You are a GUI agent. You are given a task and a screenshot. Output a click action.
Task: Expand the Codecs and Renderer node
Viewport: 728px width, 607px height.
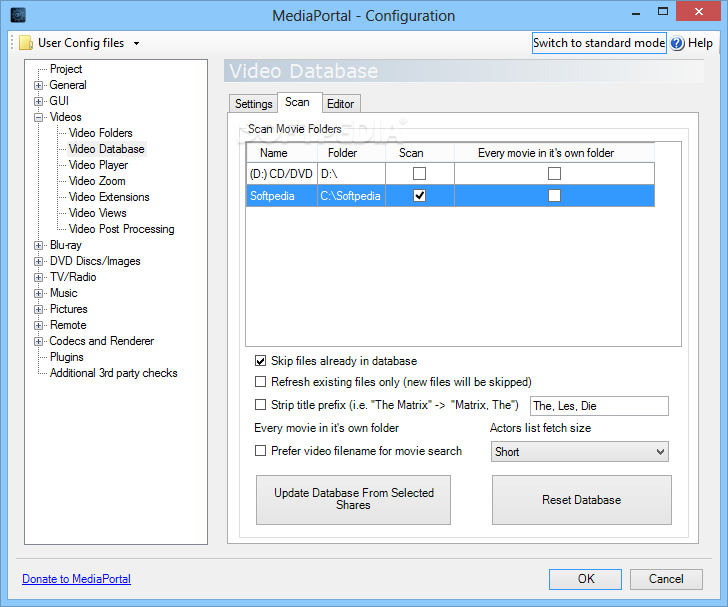coord(39,341)
